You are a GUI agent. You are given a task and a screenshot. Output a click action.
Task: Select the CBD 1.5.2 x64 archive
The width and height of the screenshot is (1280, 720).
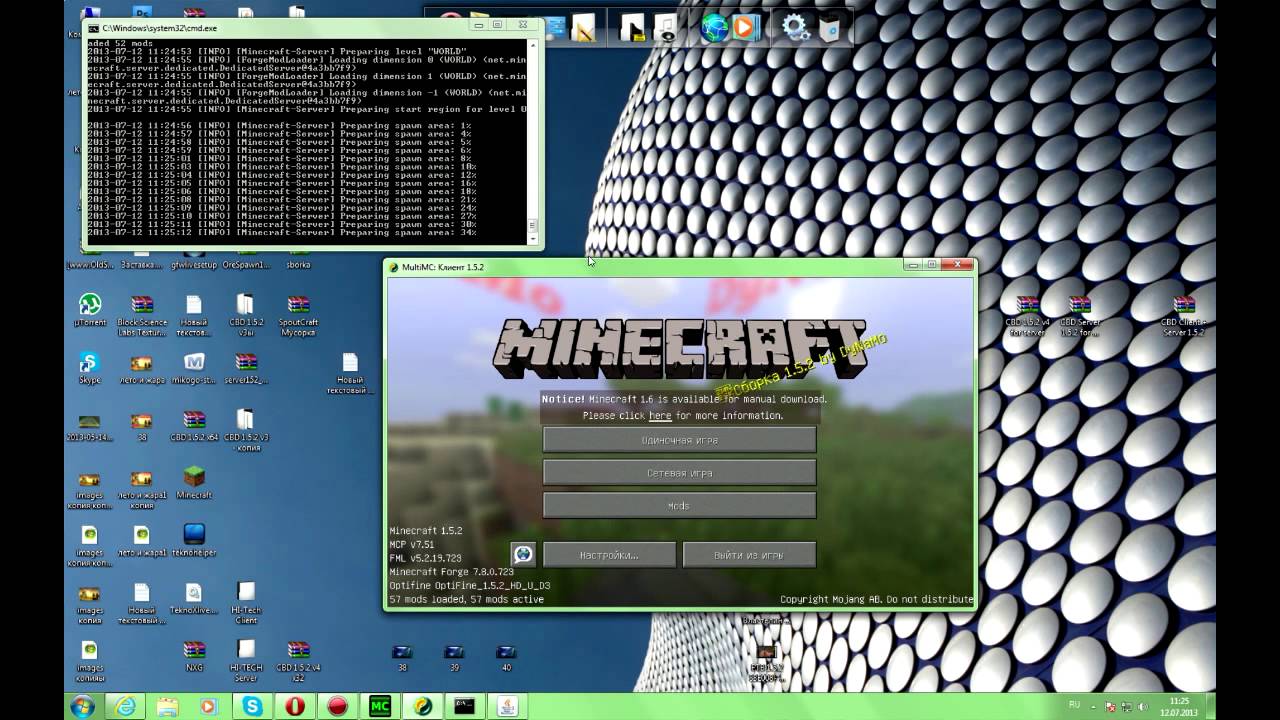coord(194,426)
